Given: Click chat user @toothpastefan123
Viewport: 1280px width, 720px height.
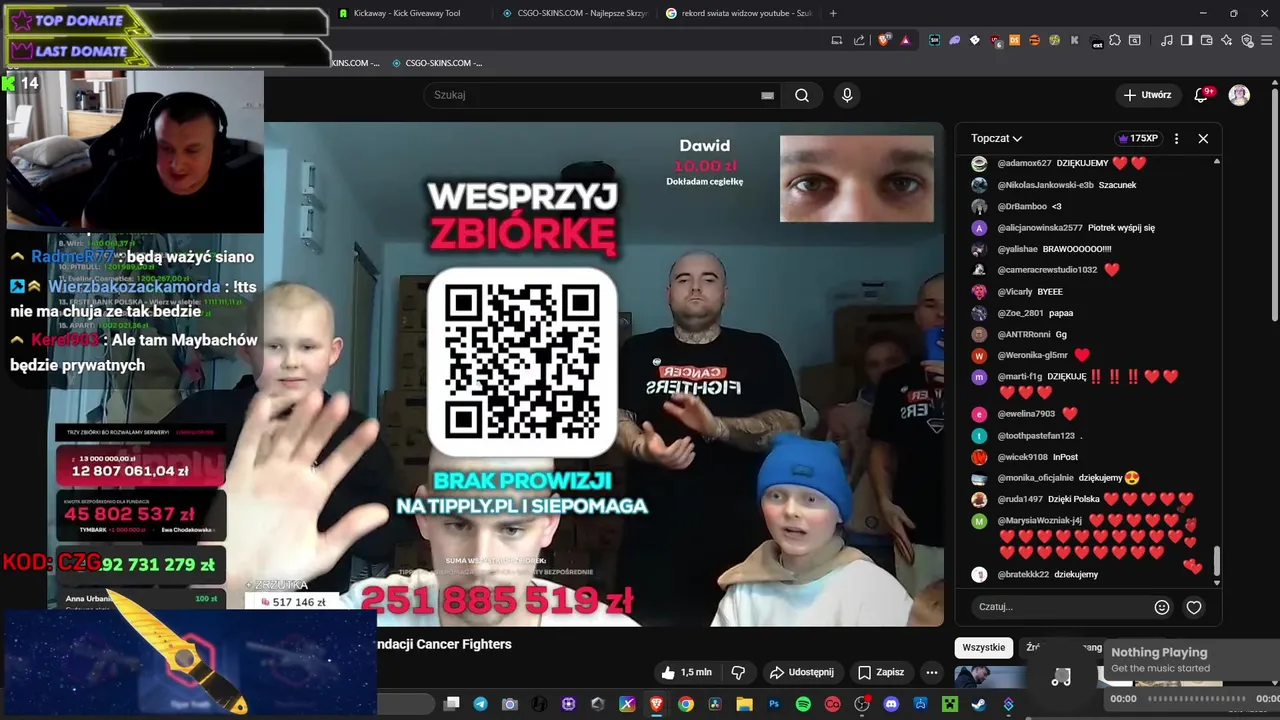Looking at the screenshot, I should [1036, 436].
